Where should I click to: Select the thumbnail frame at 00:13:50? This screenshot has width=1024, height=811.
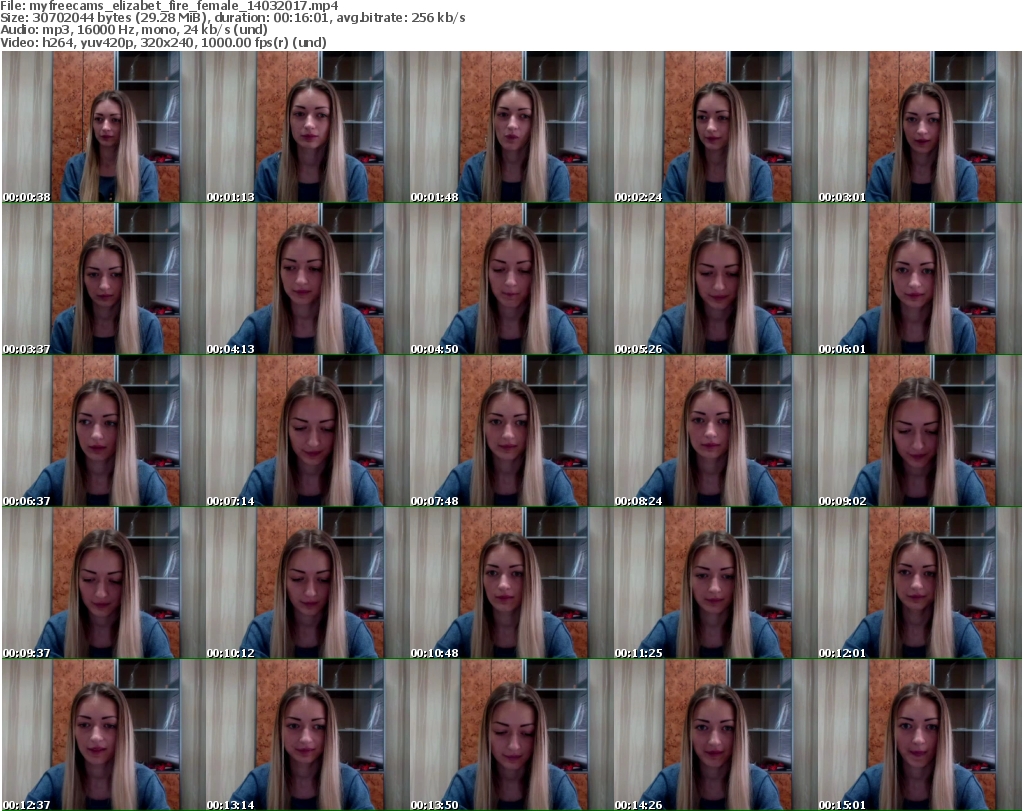coord(511,735)
